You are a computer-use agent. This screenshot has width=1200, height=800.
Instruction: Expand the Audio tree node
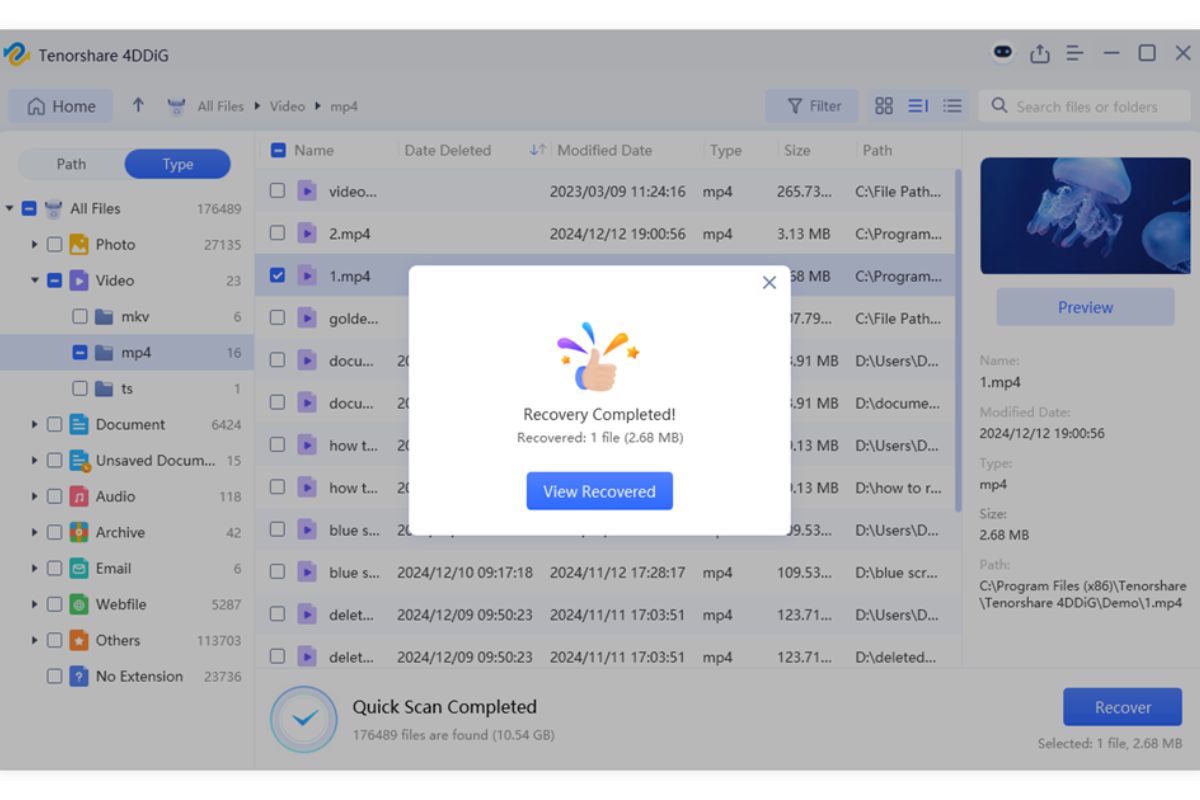34,496
